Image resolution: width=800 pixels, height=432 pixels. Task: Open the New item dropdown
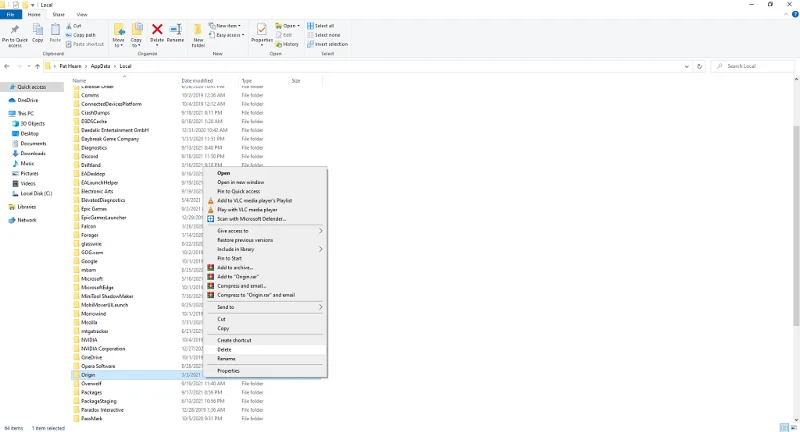pos(224,26)
